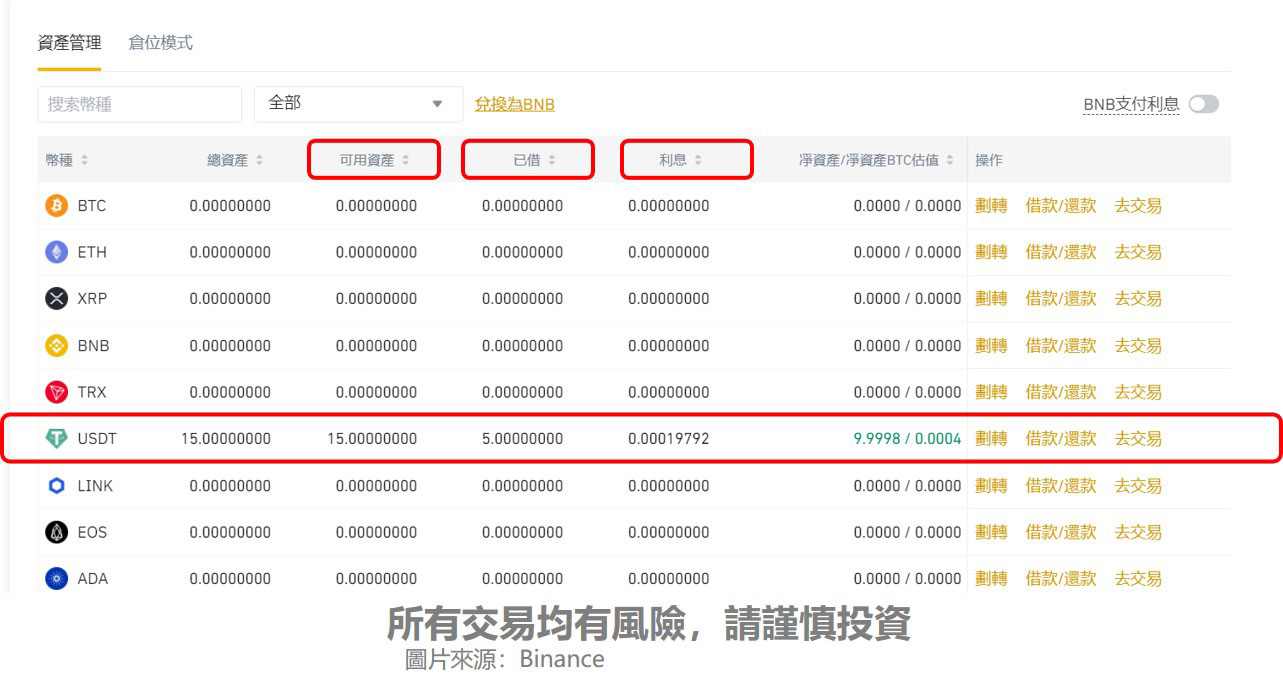Open 借款/還款 for the USDT row
Viewport: 1283px width, 687px height.
1060,438
